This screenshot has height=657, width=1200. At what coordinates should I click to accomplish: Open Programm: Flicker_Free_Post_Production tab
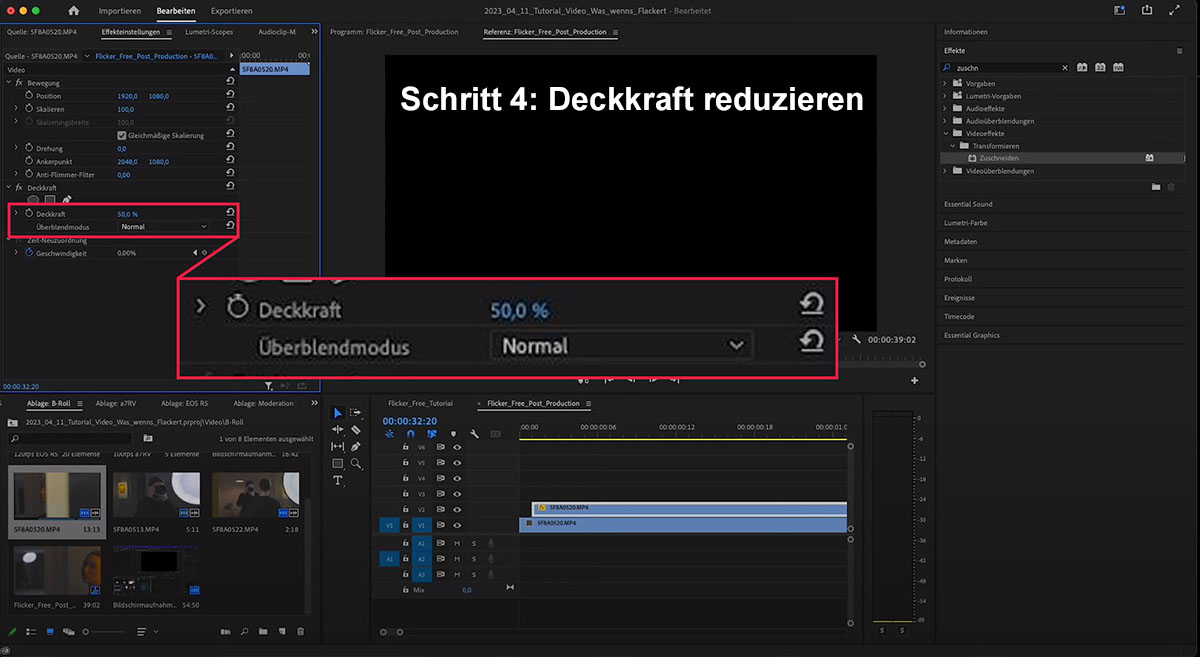click(x=394, y=32)
